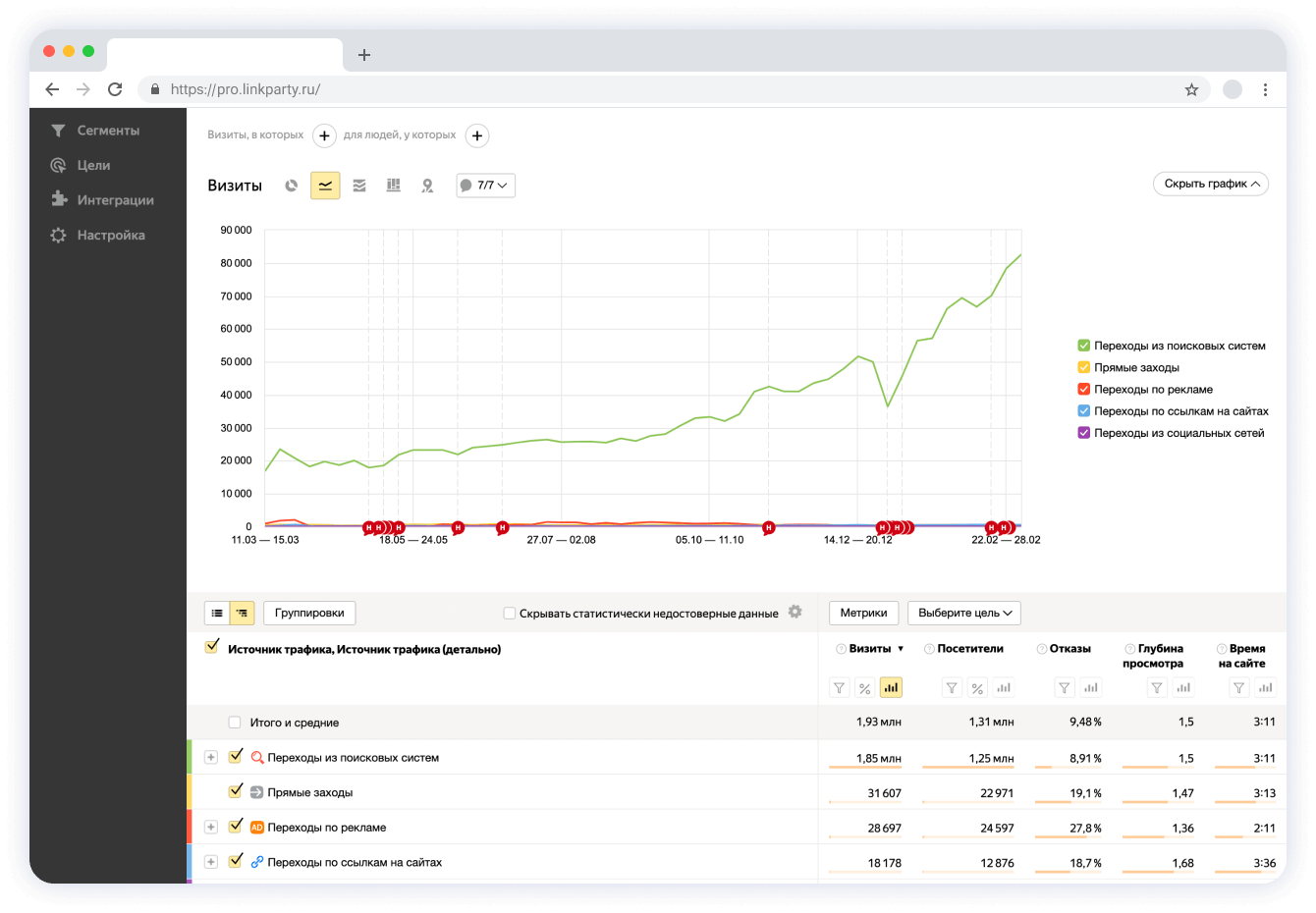1316x913 pixels.
Task: Open the Выберите цель dropdown
Action: (x=964, y=613)
